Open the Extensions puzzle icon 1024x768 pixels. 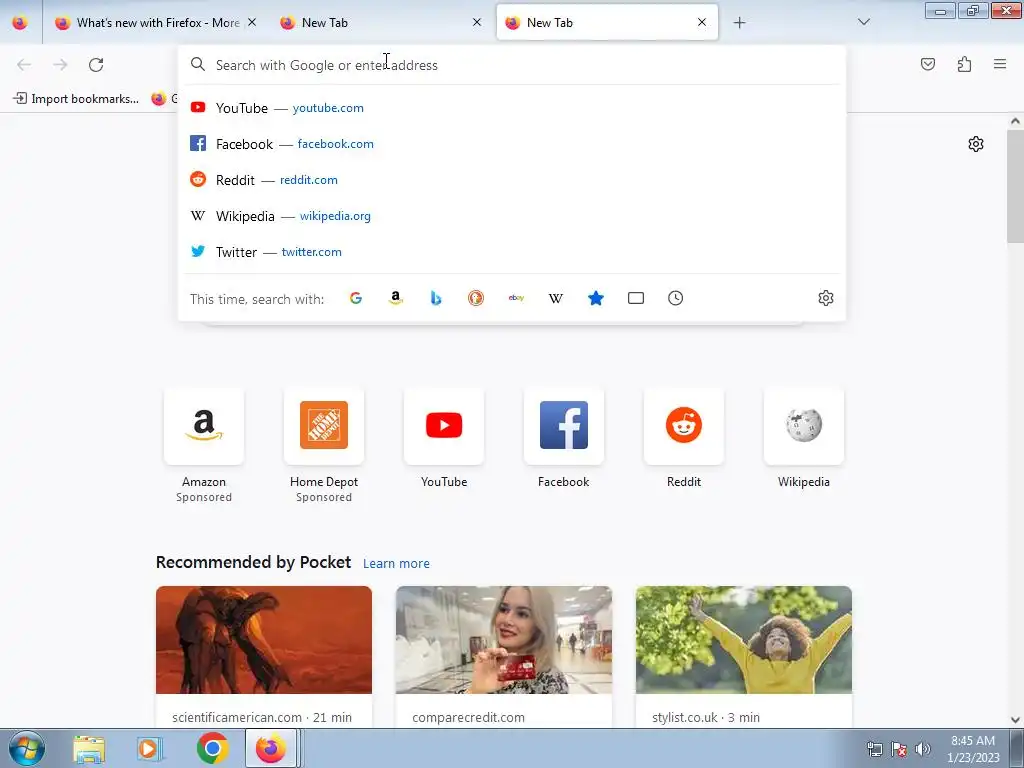964,64
